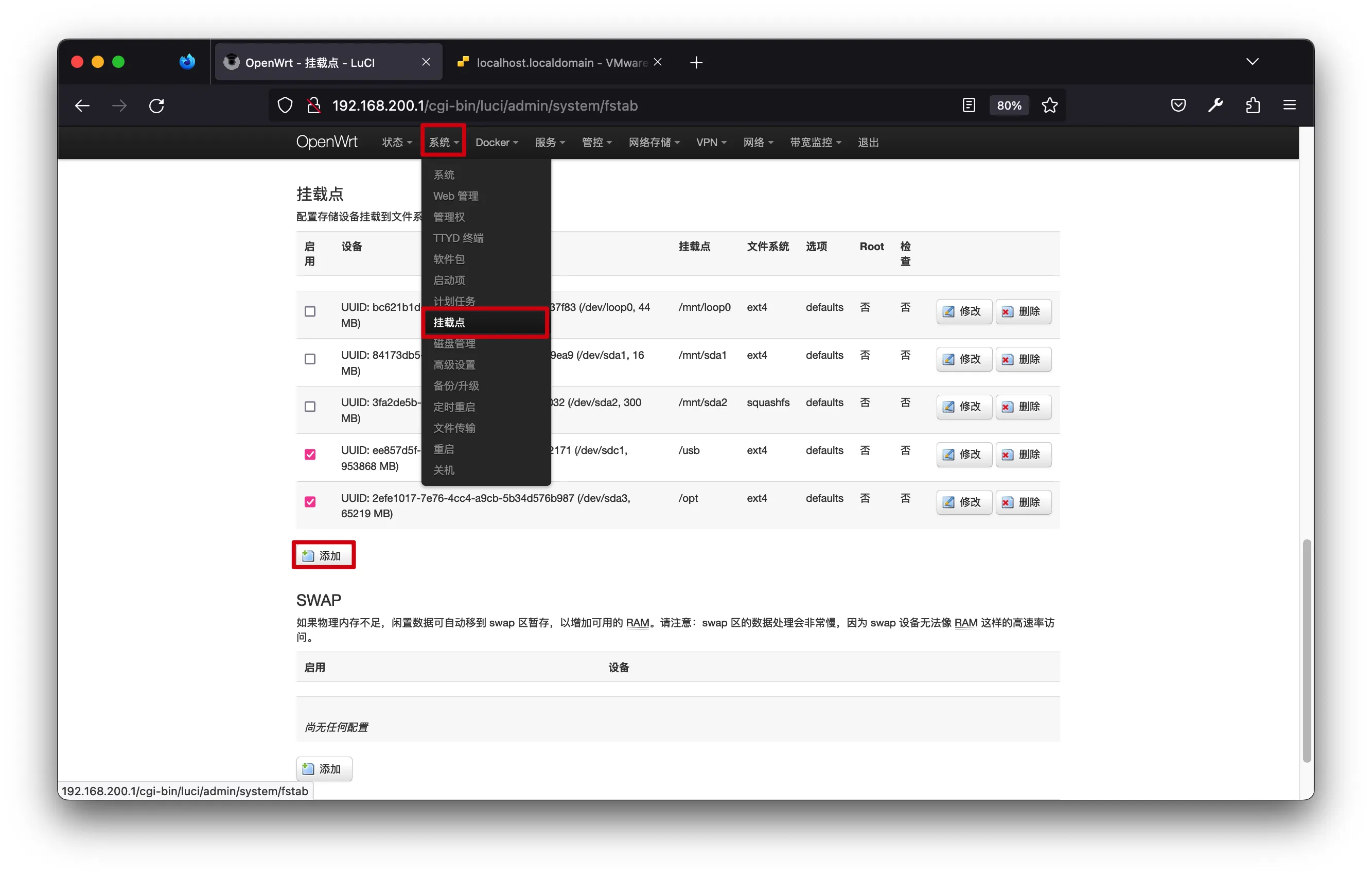Viewport: 1372px width, 876px height.
Task: Click the tracking protection shield icon
Action: tap(285, 106)
